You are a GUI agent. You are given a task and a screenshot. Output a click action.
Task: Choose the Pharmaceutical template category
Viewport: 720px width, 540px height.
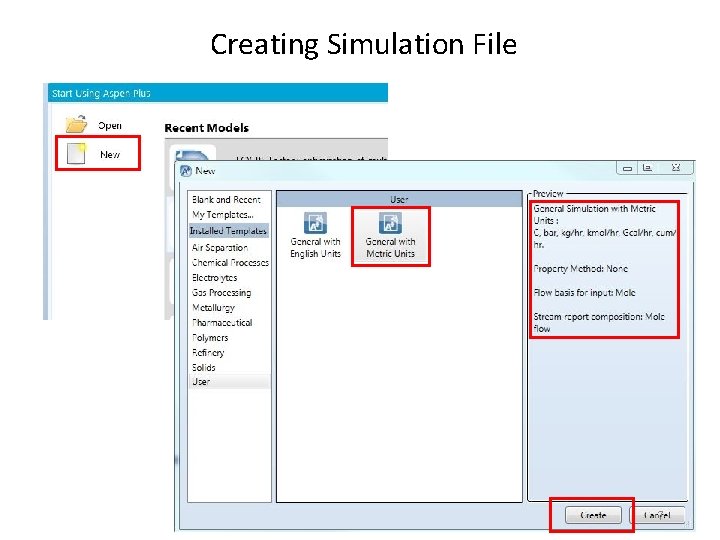click(222, 323)
